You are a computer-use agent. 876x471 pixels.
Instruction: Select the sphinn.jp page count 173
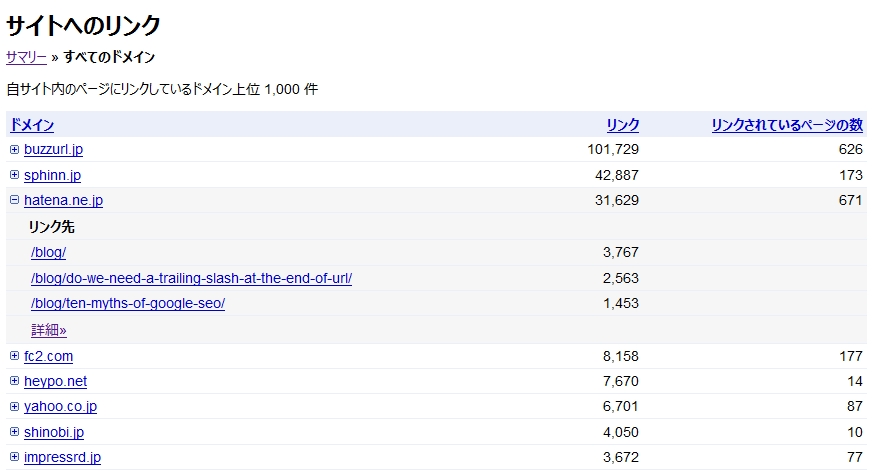pos(851,175)
